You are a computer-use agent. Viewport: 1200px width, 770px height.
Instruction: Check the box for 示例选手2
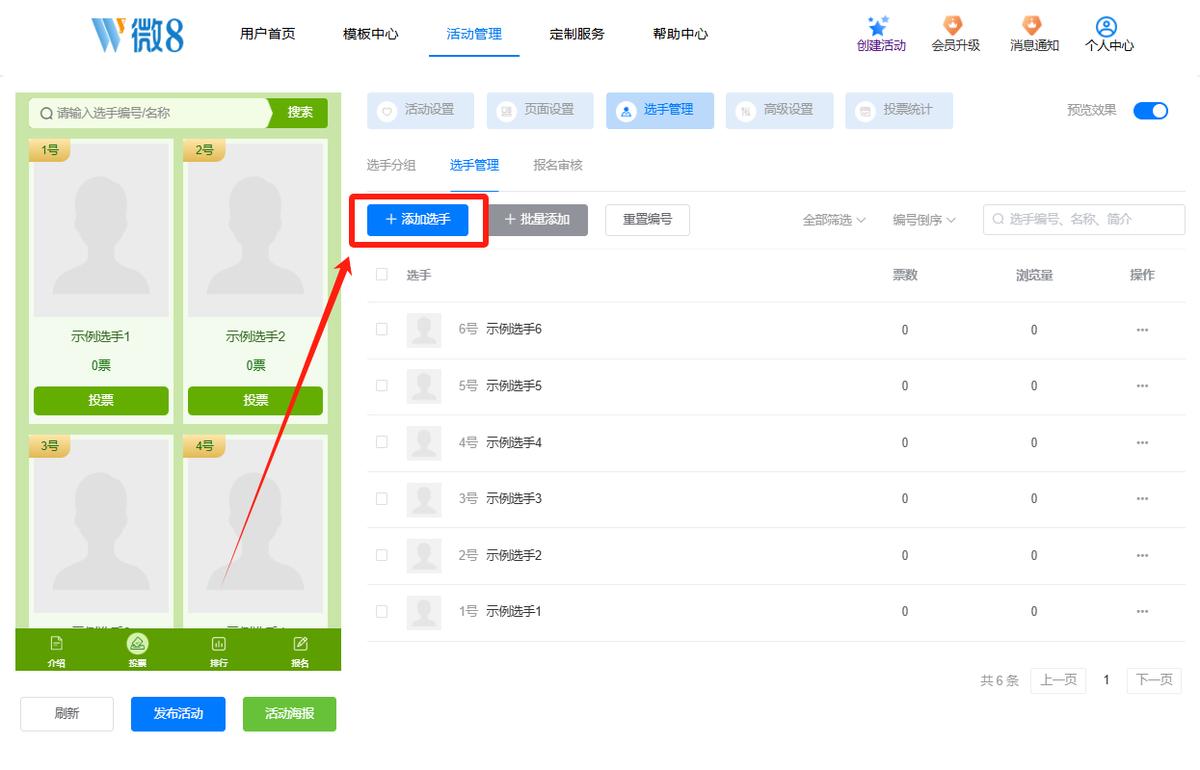[x=381, y=554]
